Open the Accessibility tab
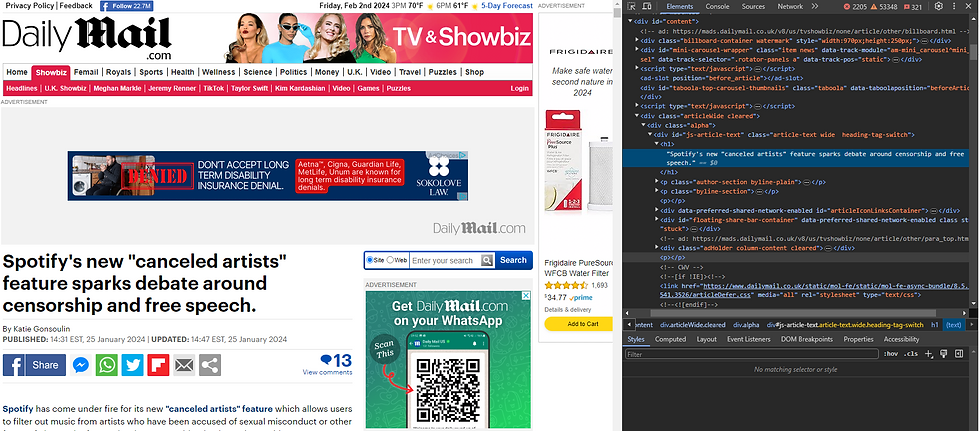The height and width of the screenshot is (431, 980). 901,339
